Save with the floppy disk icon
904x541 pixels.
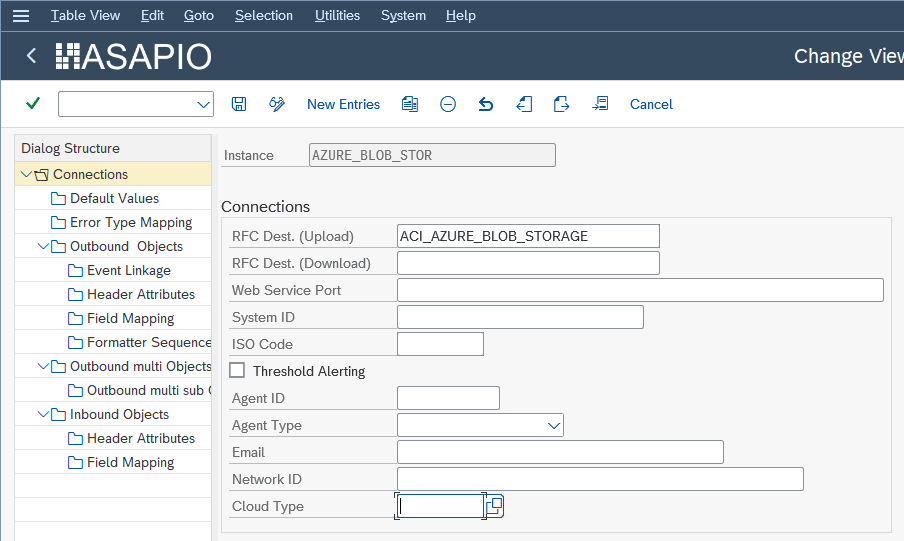(x=239, y=104)
